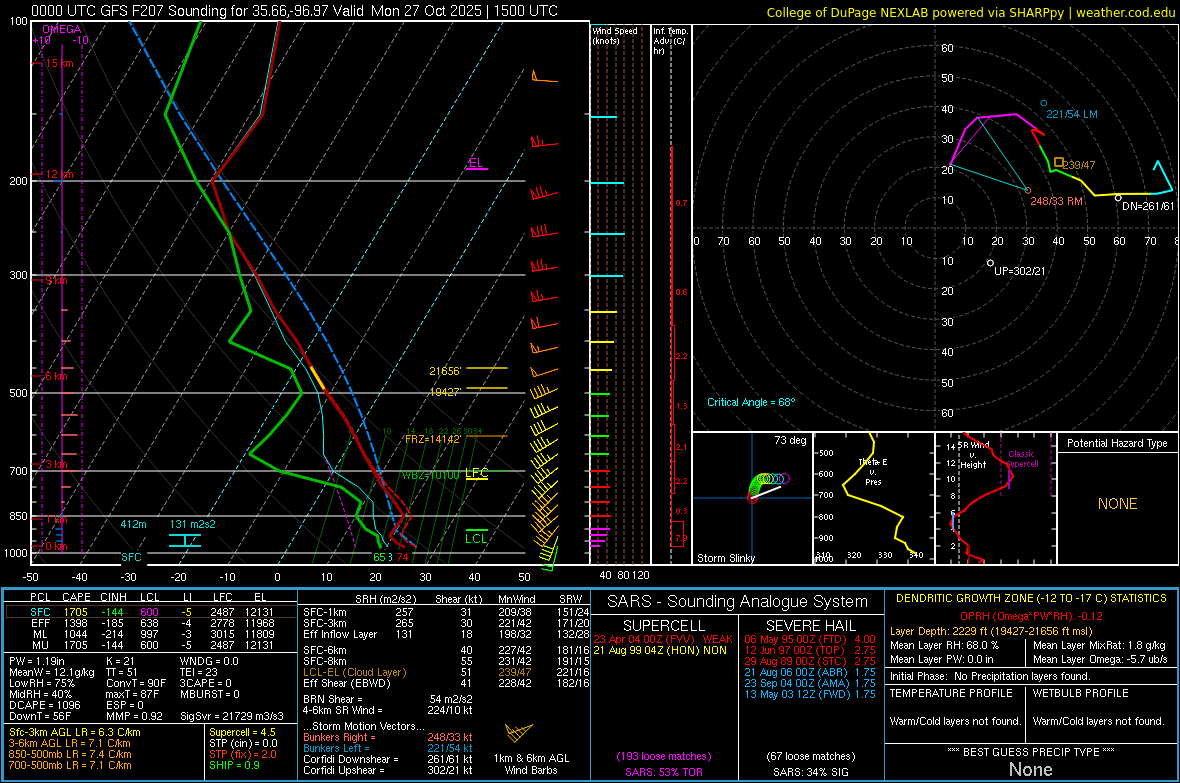The height and width of the screenshot is (783, 1180).
Task: Click the '73 deg' value in Storm Slinky
Action: 790,440
